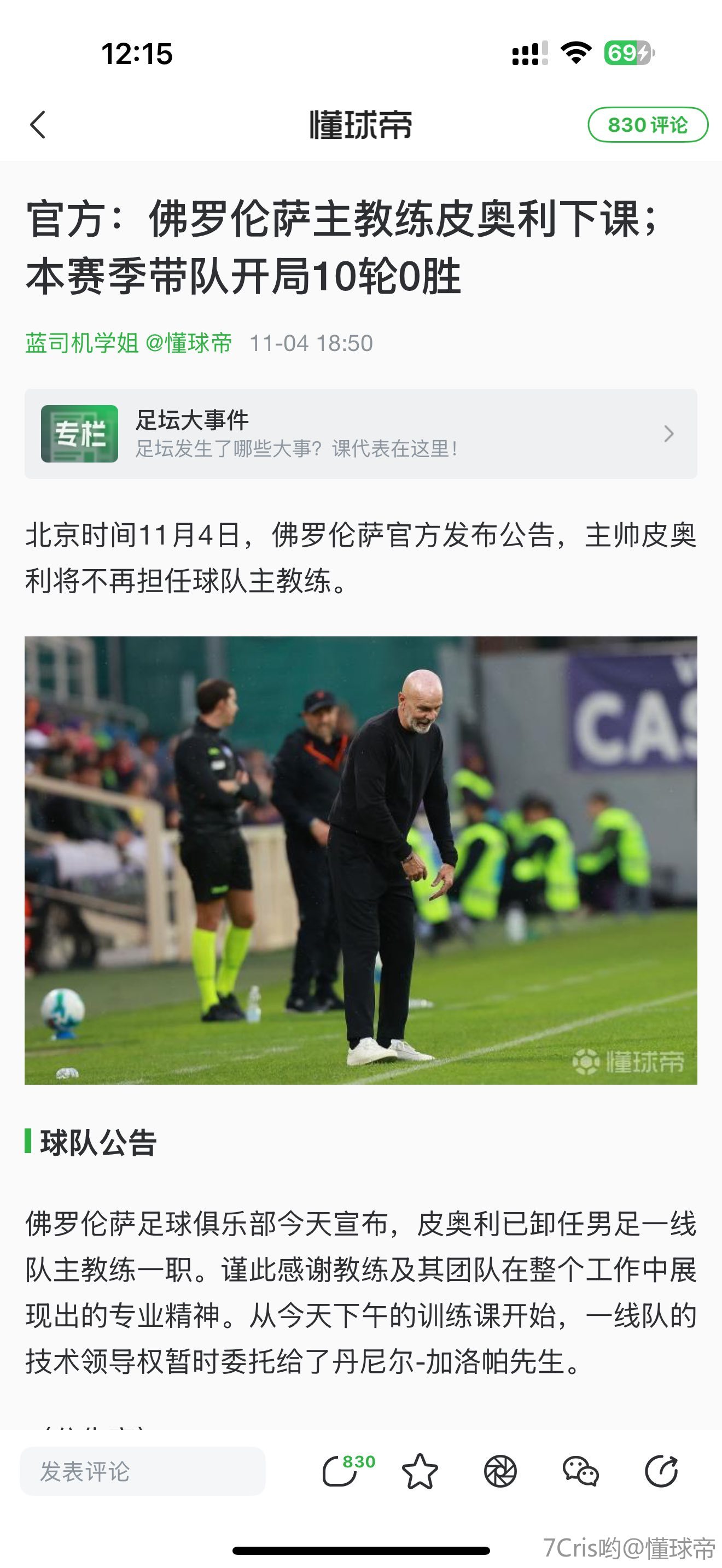Select the 球队公告 section heading

tap(98, 1143)
